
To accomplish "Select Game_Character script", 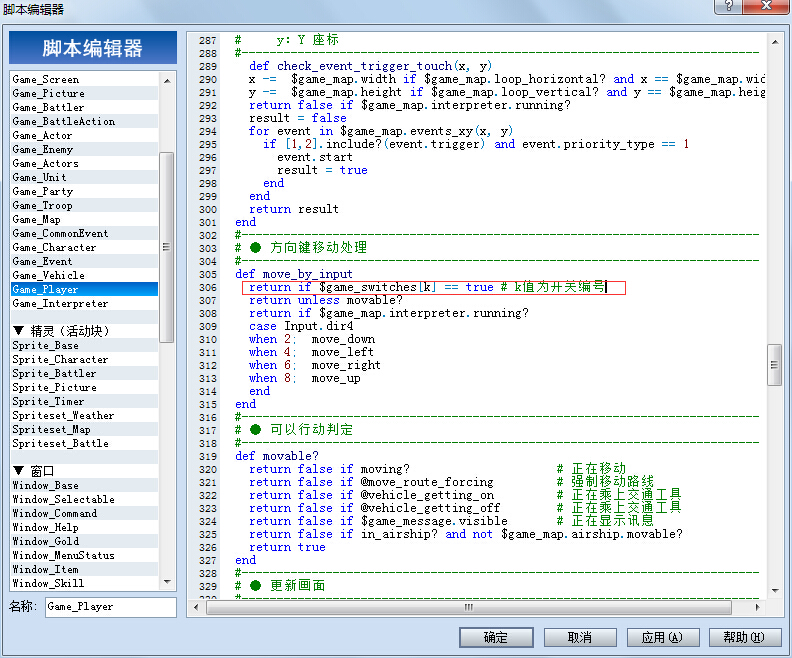I will 84,247.
